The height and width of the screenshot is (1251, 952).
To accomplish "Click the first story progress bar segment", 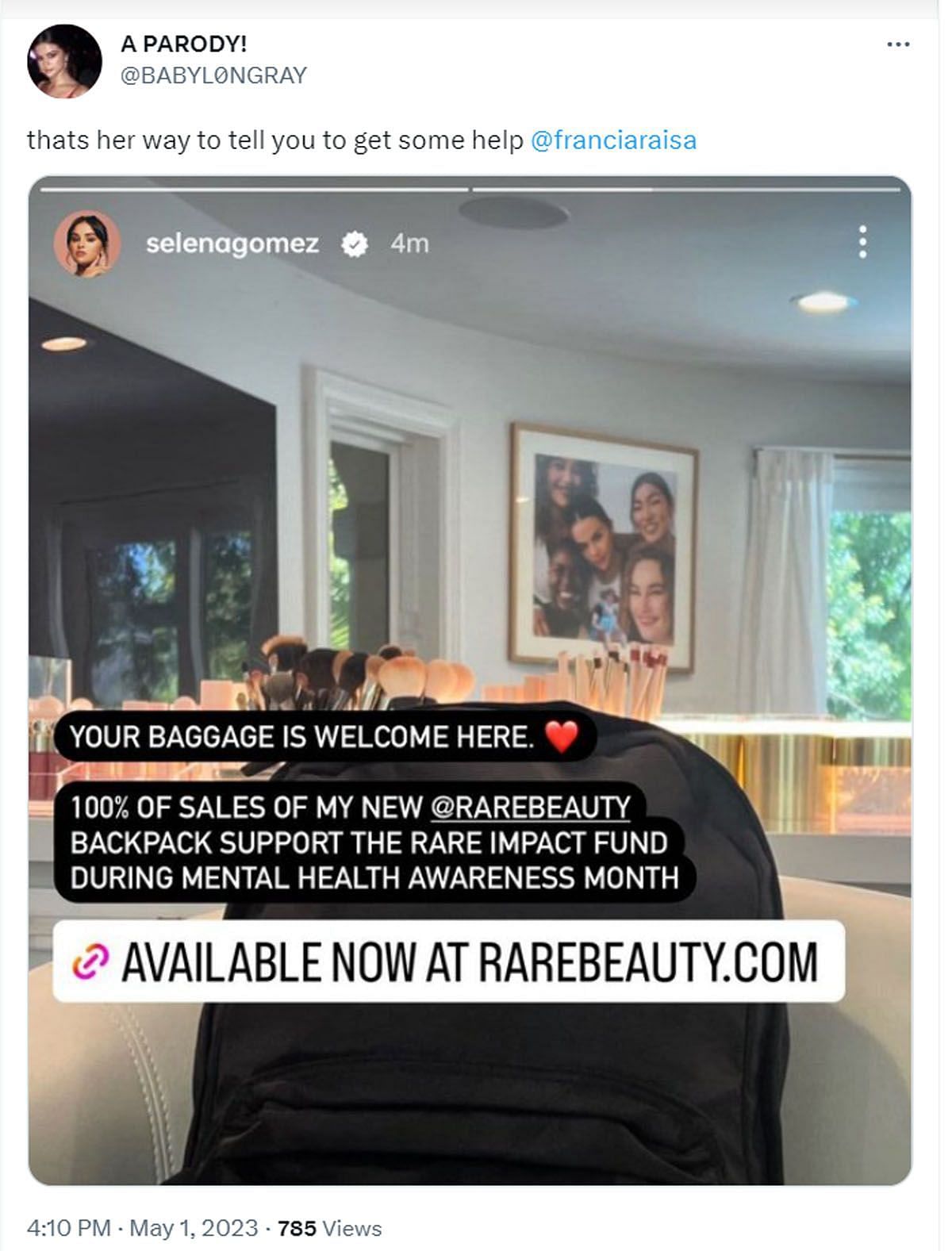I will [254, 190].
